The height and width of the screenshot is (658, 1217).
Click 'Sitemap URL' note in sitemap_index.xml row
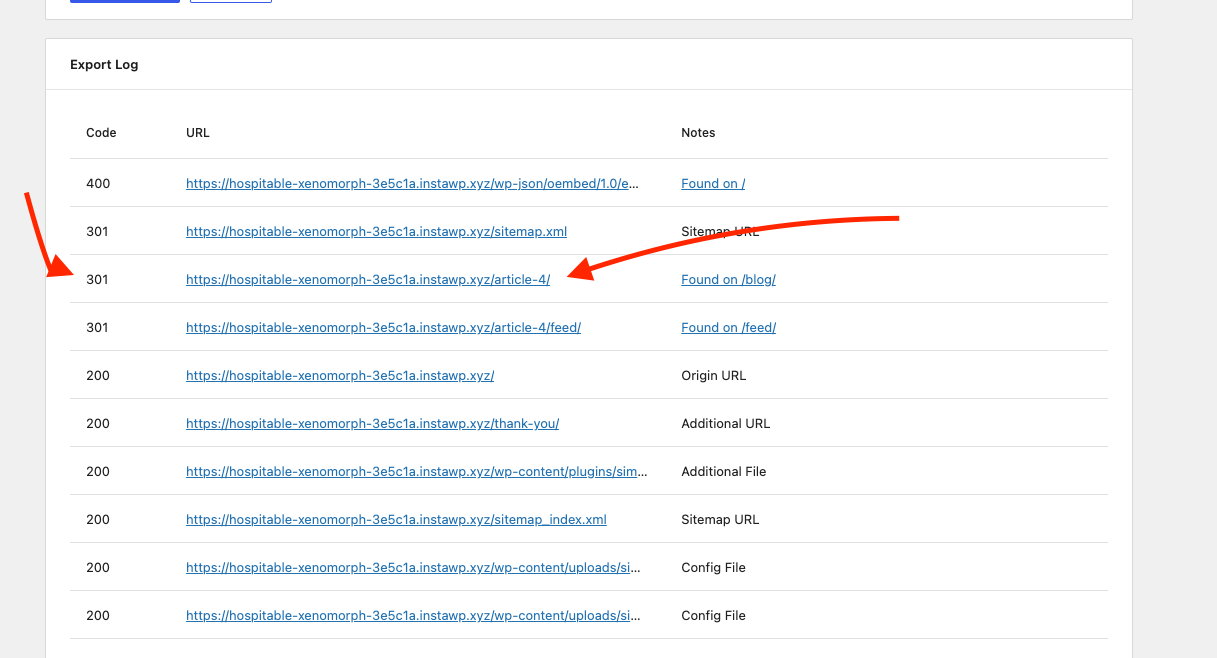tap(720, 519)
